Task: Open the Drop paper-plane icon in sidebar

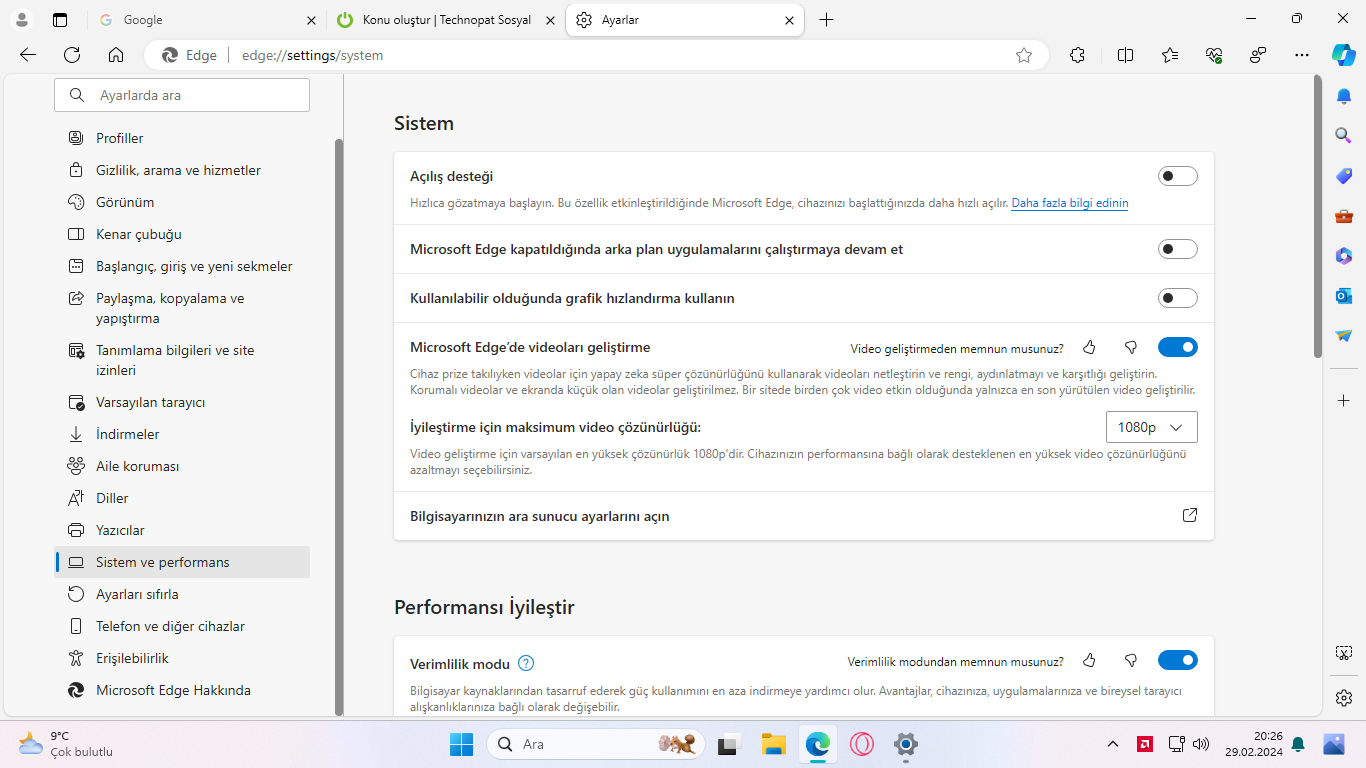Action: coord(1344,335)
